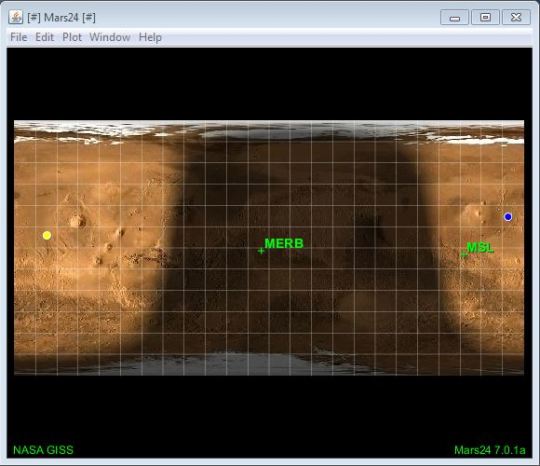540x466 pixels.
Task: Click the south polar region on map
Action: tap(269, 364)
